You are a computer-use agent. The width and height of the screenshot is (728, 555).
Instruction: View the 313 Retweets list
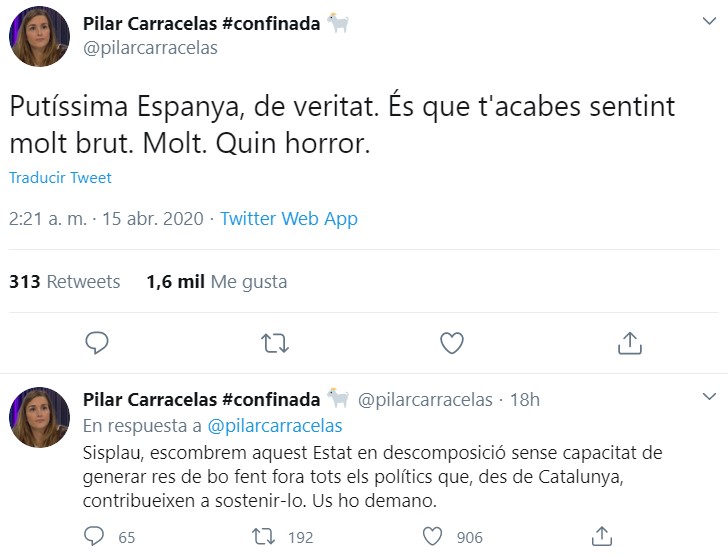(64, 282)
